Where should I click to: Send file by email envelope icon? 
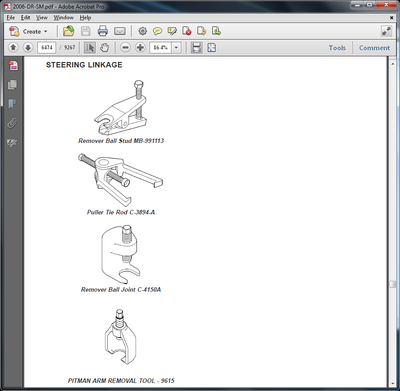coord(120,31)
